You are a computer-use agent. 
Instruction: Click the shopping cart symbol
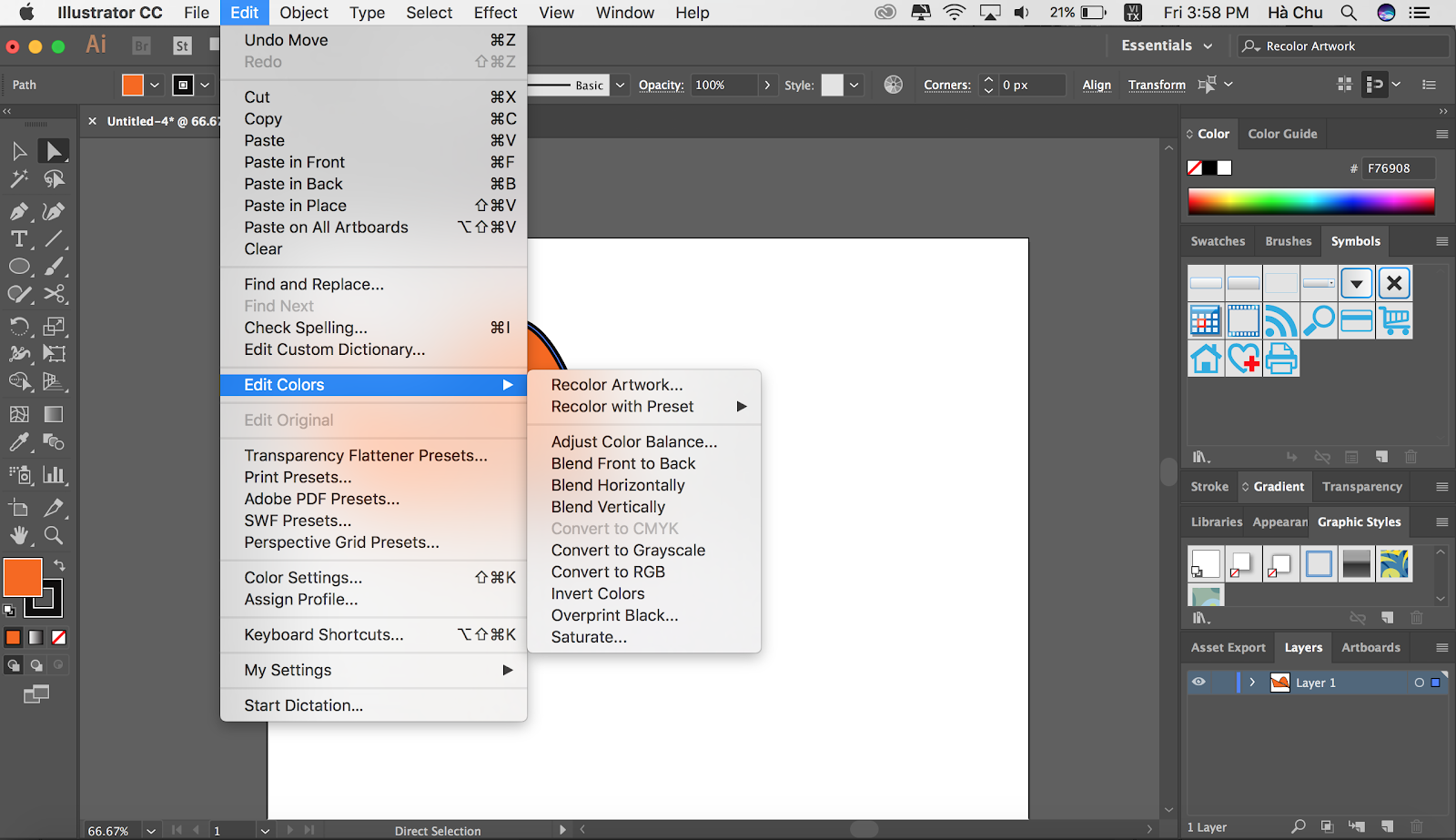point(1394,321)
